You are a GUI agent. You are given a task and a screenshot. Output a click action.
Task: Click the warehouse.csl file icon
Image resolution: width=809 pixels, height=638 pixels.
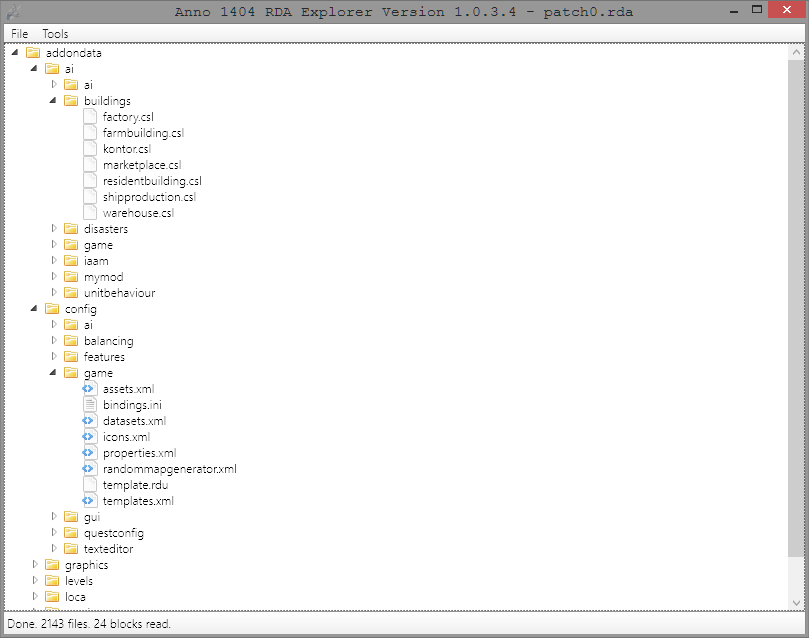pos(90,212)
